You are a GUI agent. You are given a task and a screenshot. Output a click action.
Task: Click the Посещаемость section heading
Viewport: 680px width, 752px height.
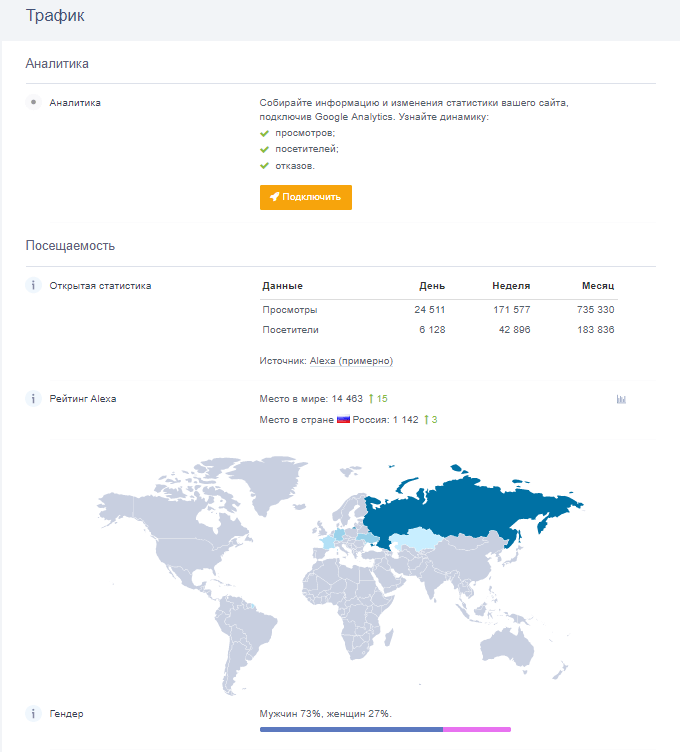click(70, 245)
